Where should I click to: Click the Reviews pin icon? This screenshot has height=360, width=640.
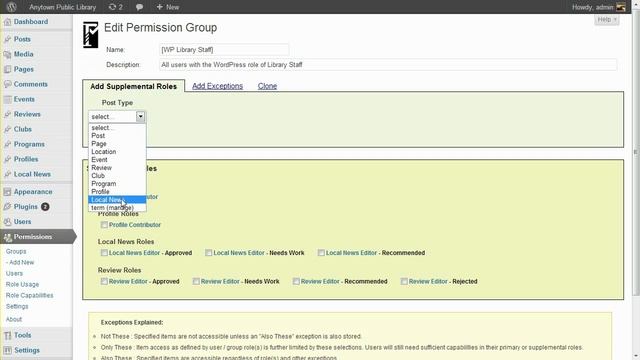tap(7, 114)
